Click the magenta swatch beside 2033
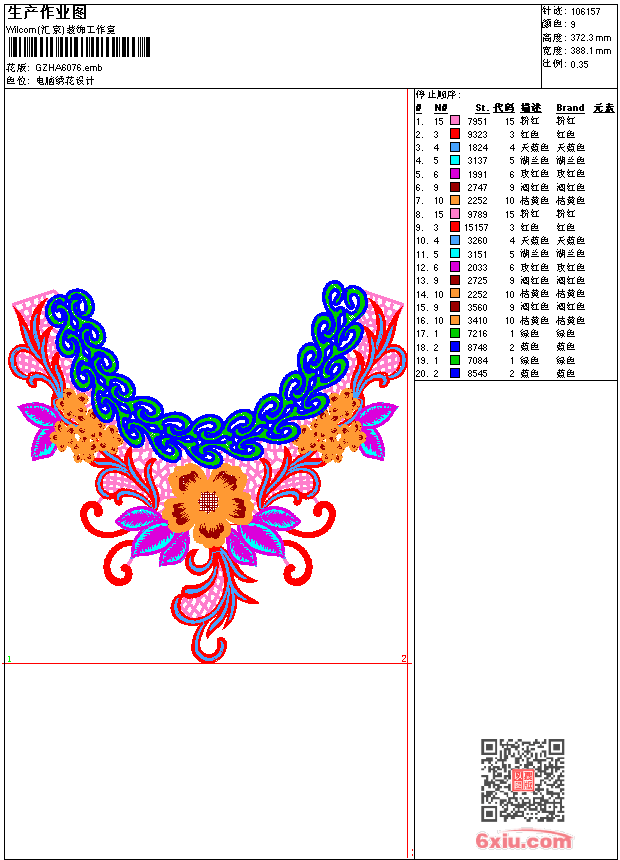 pos(455,267)
